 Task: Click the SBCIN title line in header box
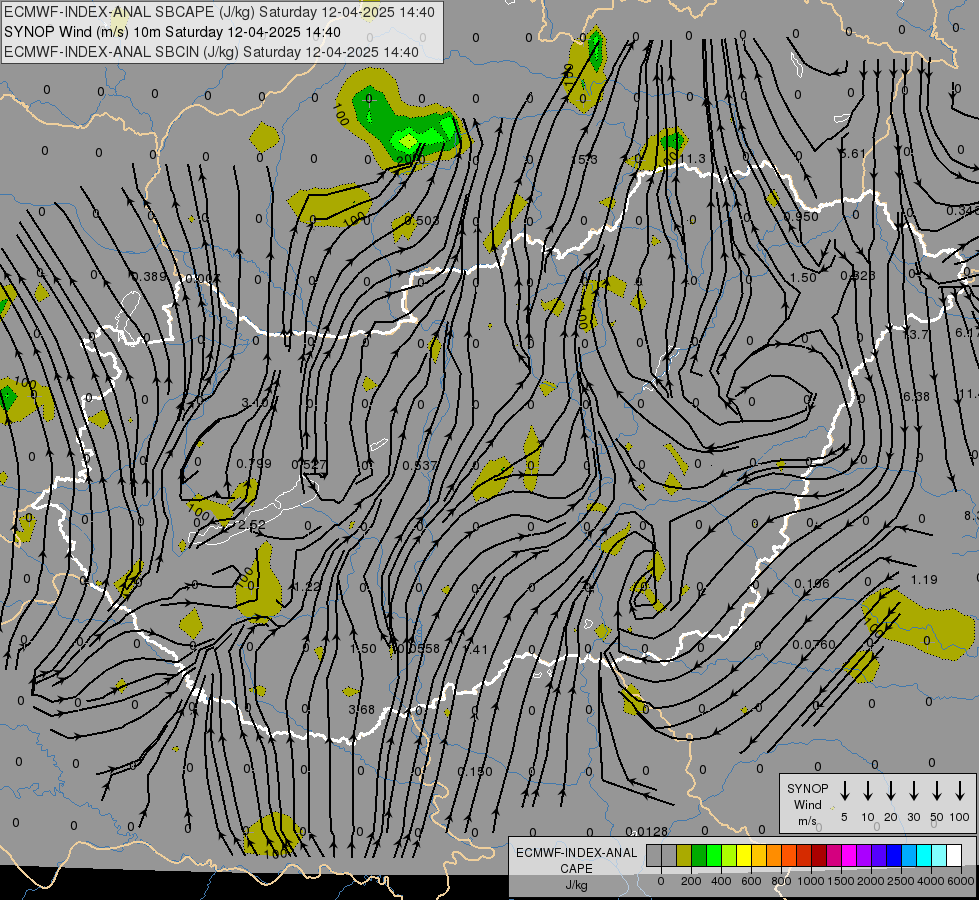(x=211, y=52)
